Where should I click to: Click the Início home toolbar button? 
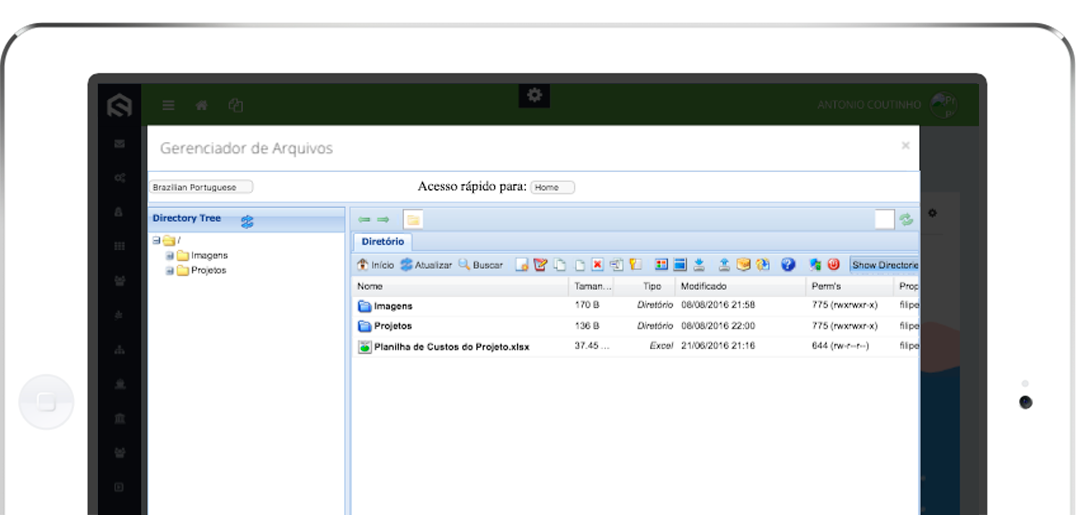tap(375, 265)
